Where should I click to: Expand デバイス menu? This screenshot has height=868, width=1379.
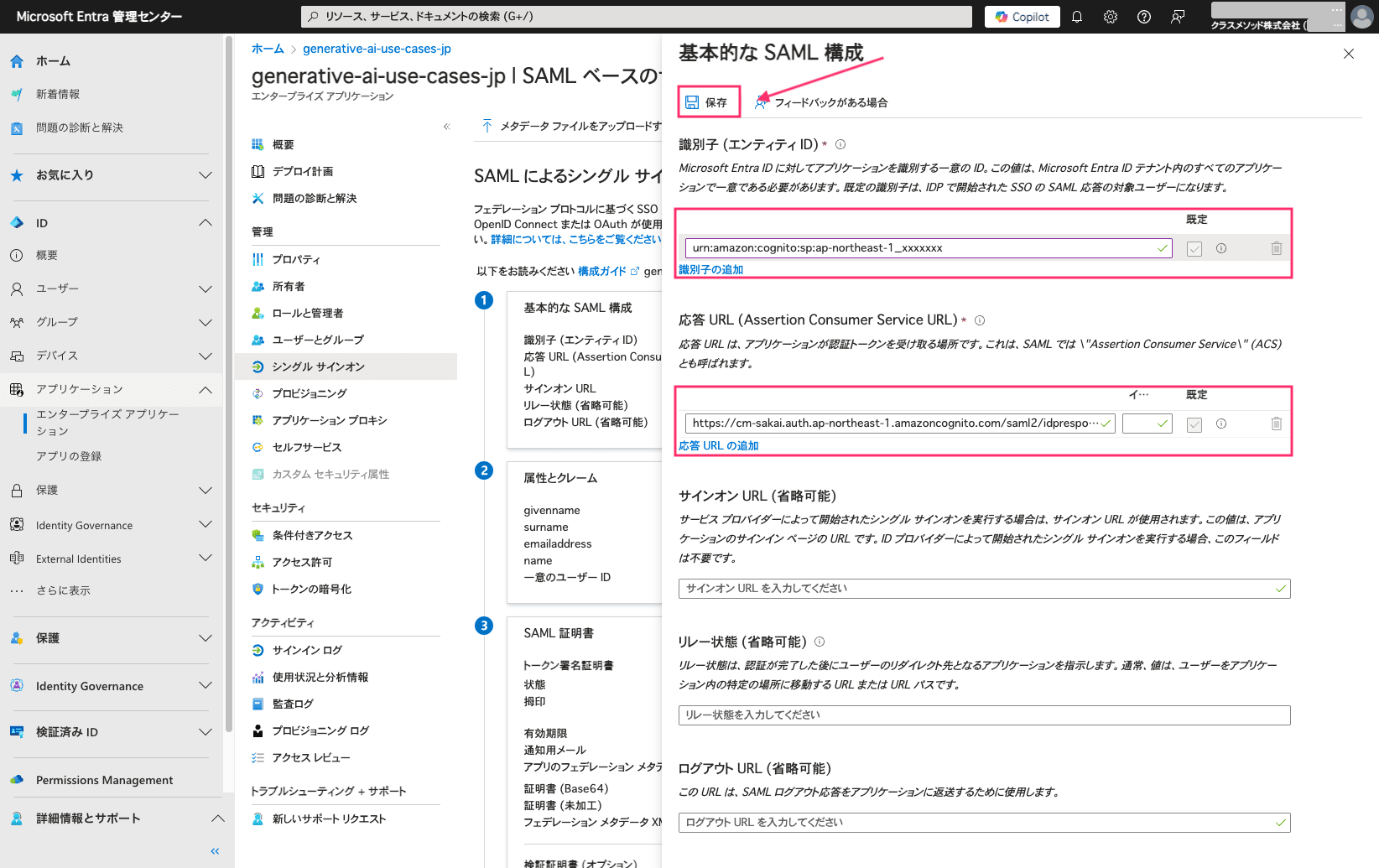(x=206, y=356)
